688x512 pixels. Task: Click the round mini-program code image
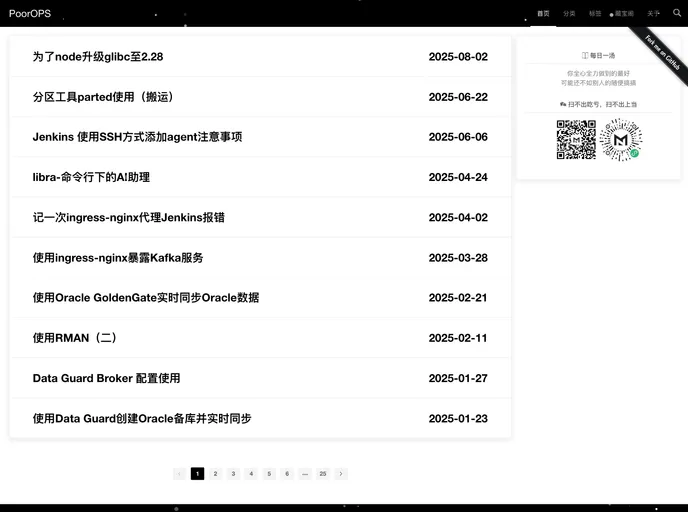(621, 140)
